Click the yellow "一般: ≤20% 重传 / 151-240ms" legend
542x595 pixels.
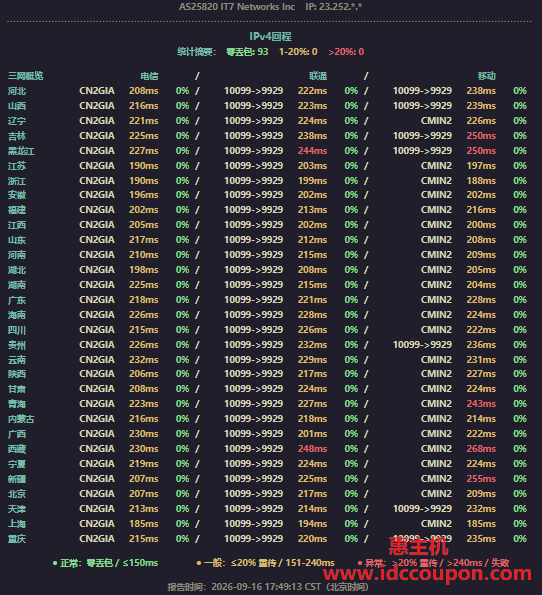click(x=265, y=563)
